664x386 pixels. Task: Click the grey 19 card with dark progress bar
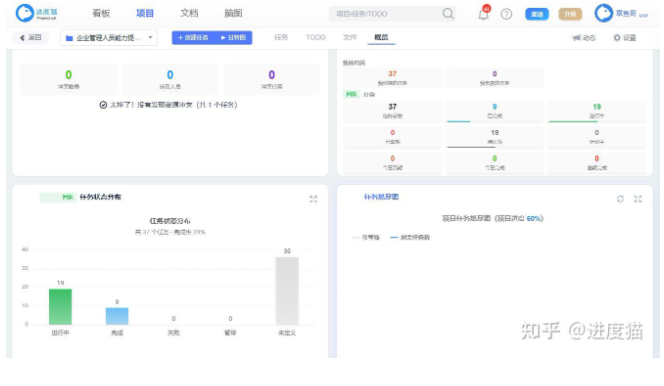pyautogui.click(x=495, y=137)
